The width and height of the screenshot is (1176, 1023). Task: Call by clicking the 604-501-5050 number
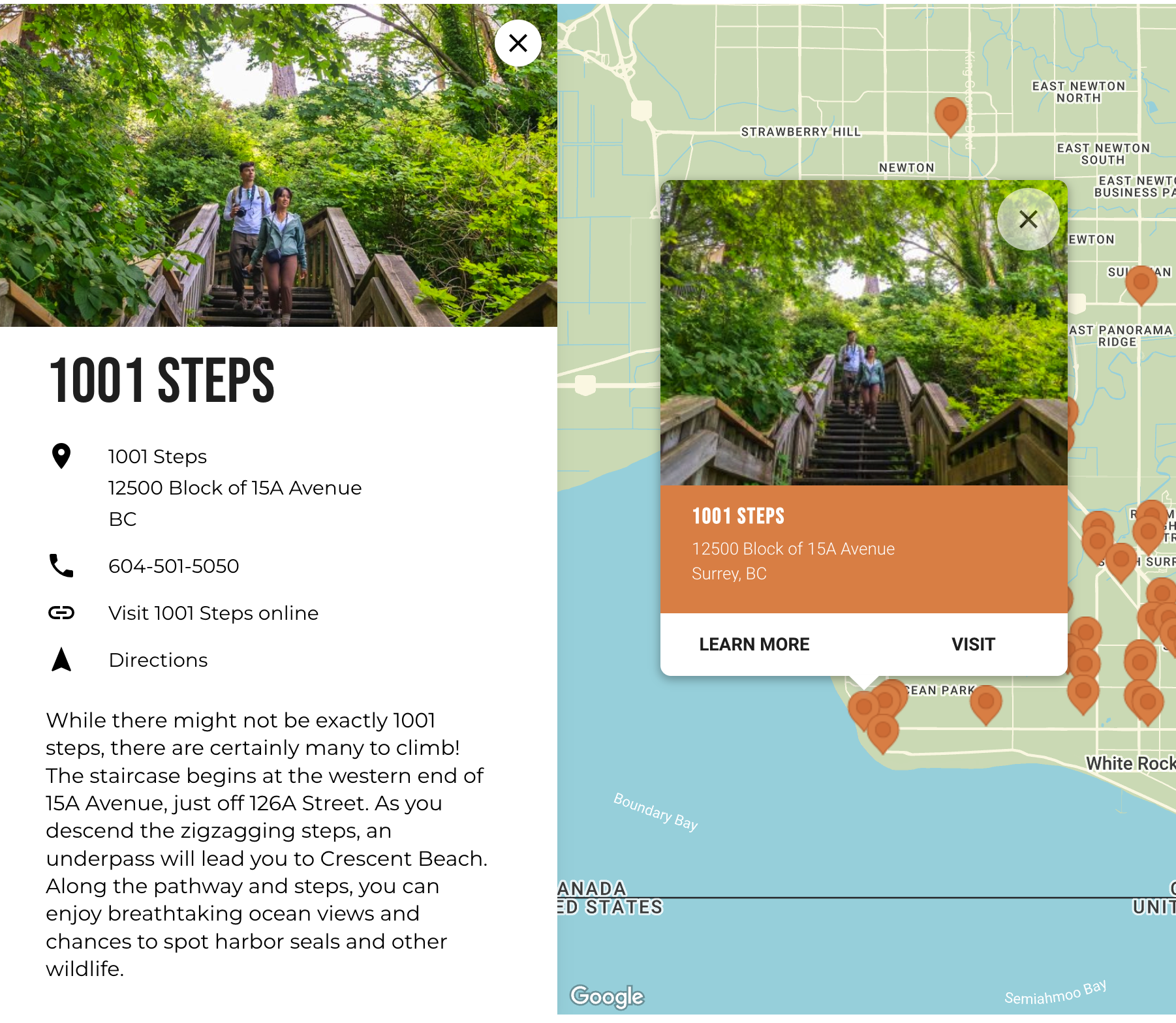click(x=174, y=566)
